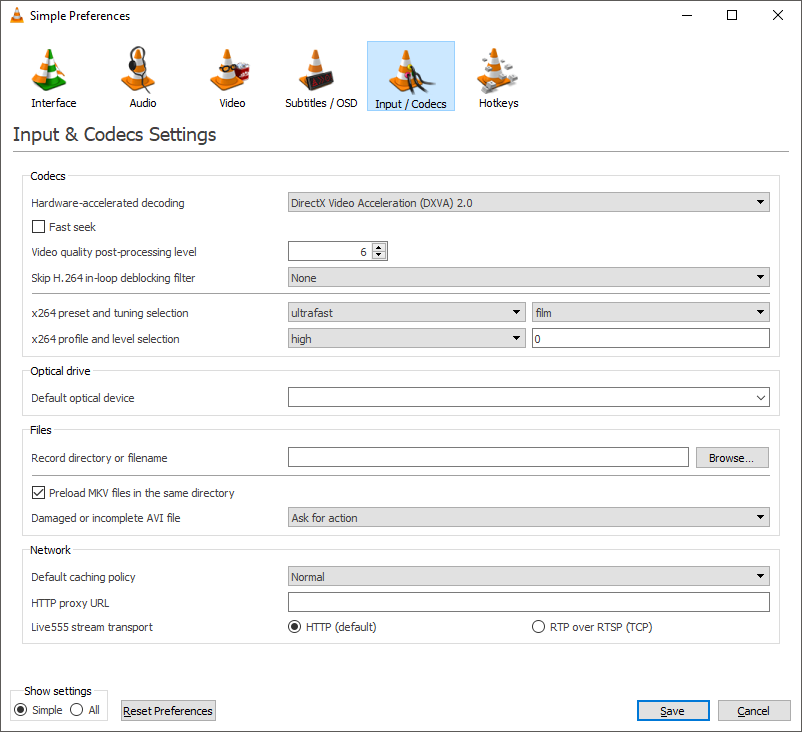Open Video settings cone icon
The image size is (802, 732).
(229, 70)
